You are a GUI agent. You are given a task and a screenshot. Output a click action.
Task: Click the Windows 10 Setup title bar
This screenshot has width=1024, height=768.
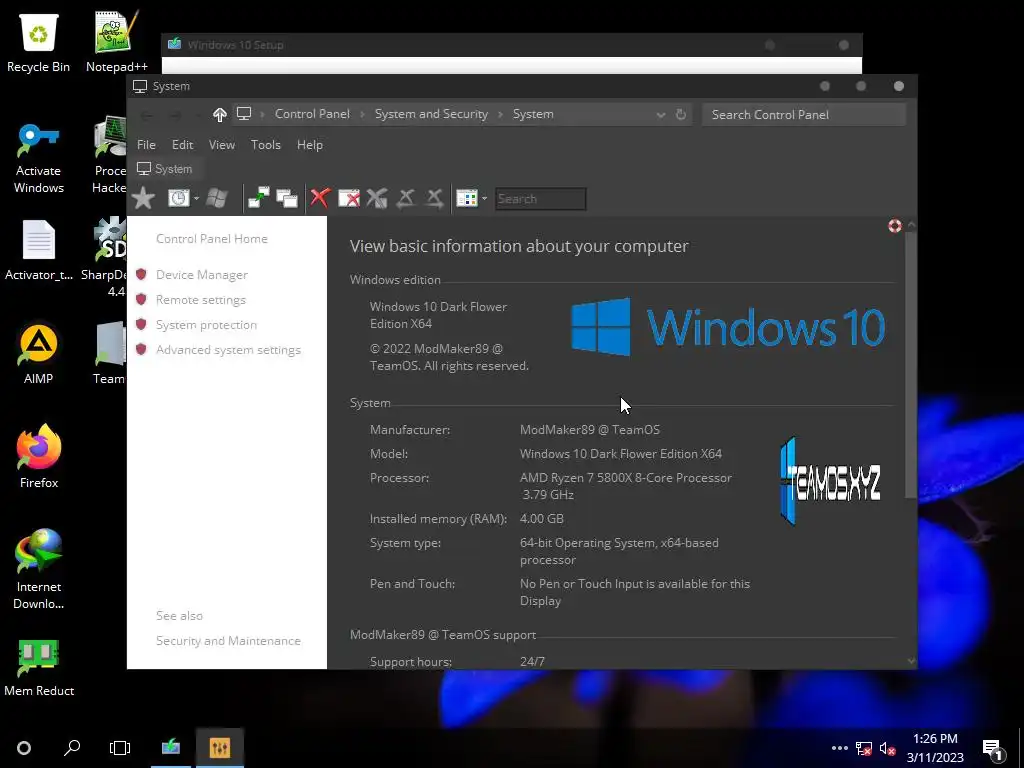pyautogui.click(x=512, y=44)
